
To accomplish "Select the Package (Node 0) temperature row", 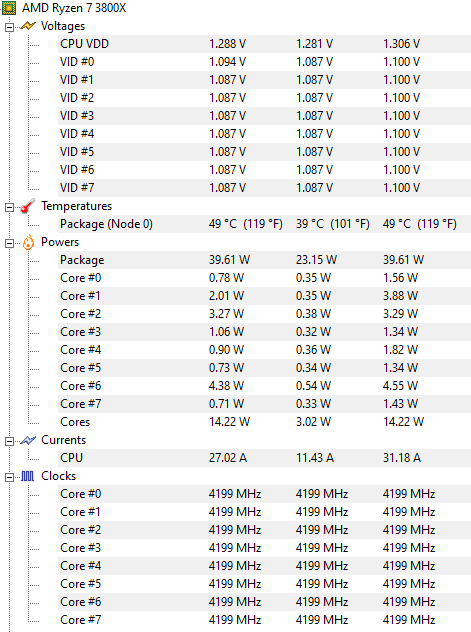I will coord(264,224).
